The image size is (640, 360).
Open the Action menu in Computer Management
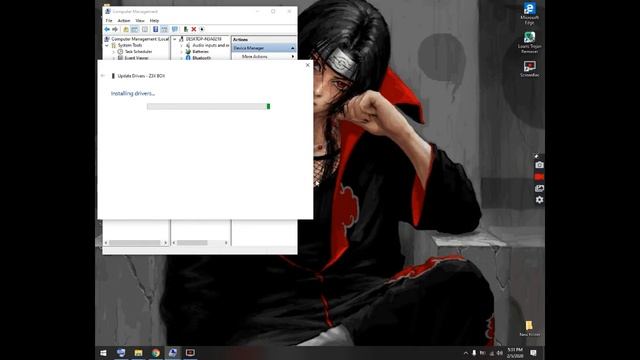(124, 20)
